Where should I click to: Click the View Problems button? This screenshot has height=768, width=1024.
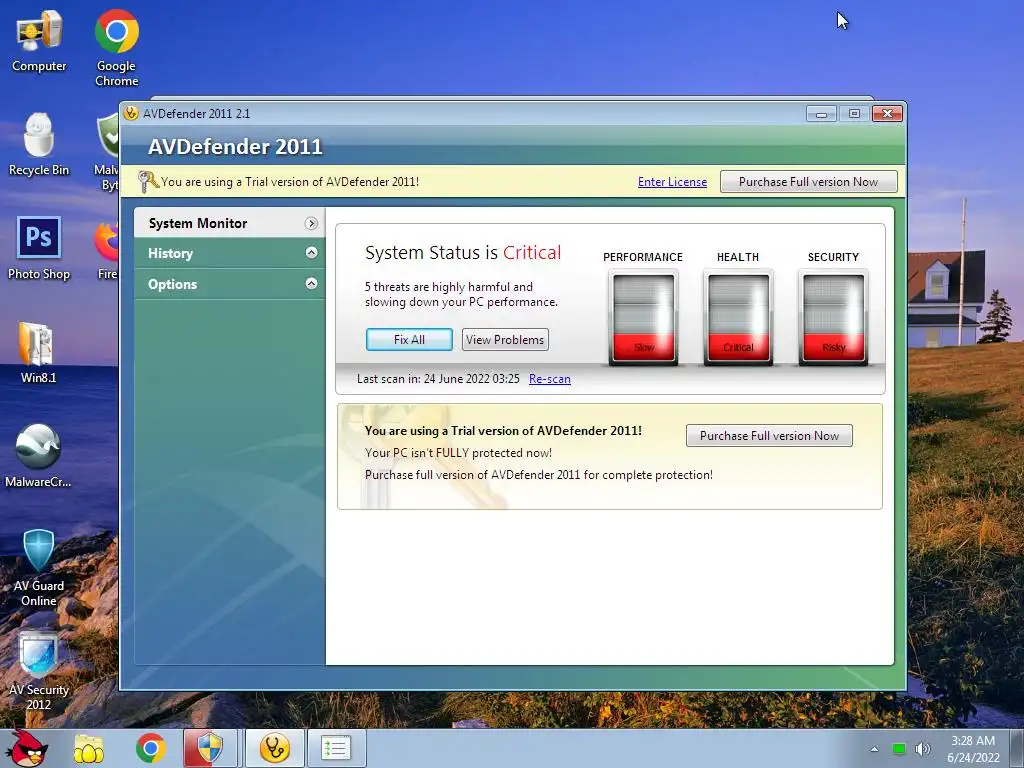pos(505,340)
